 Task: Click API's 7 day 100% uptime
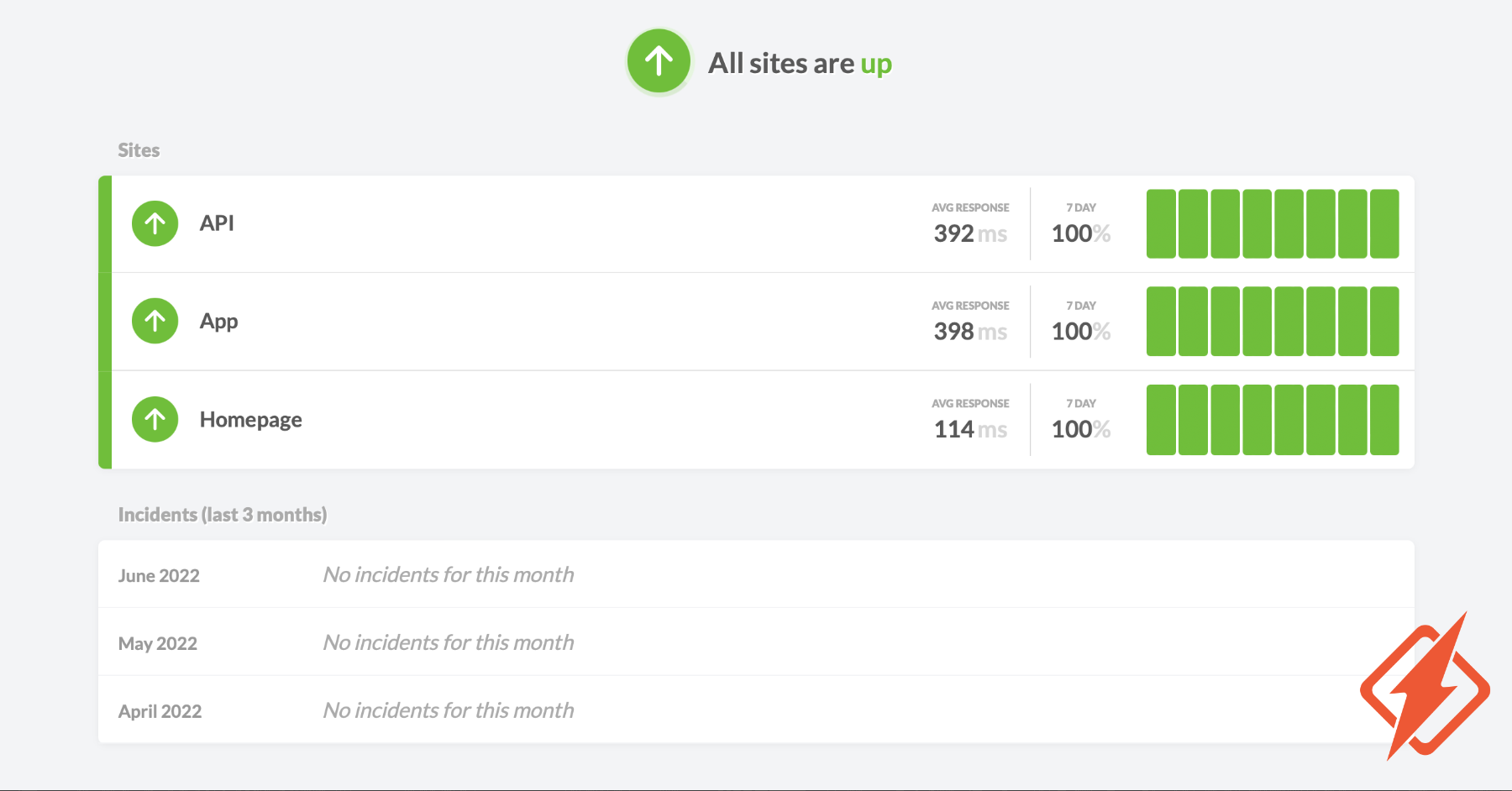pos(1081,233)
